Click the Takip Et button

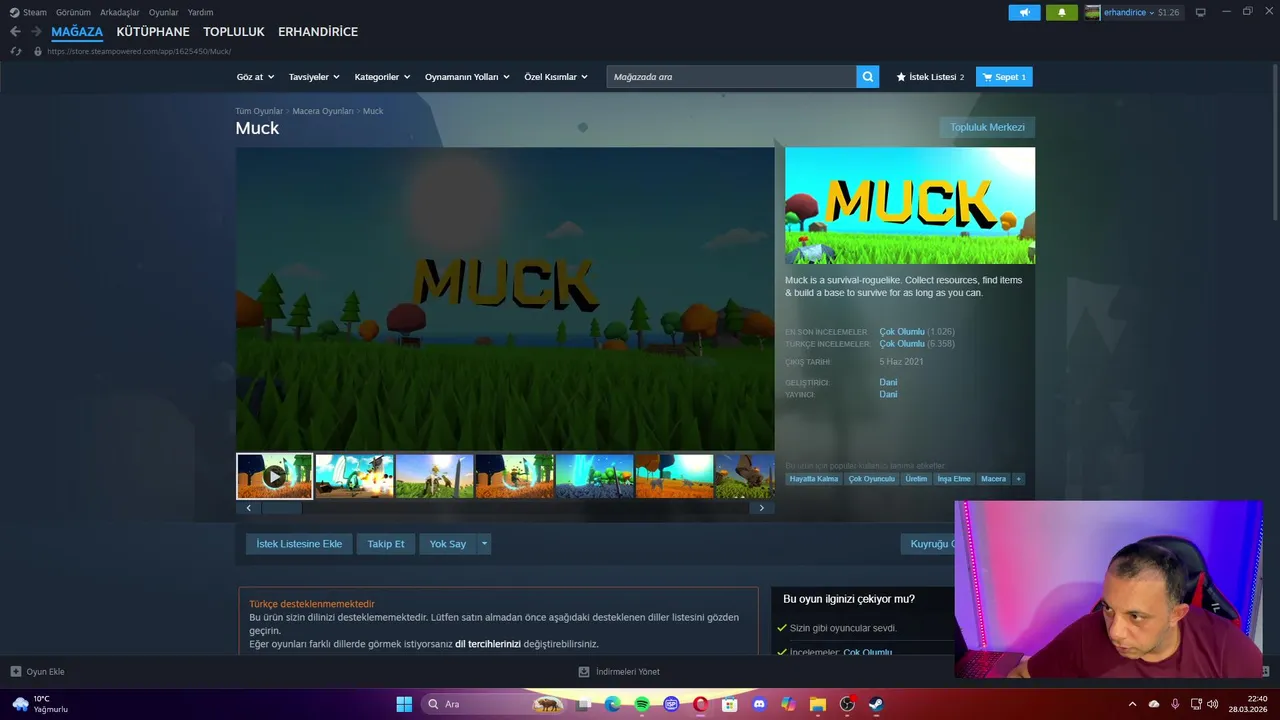(x=386, y=544)
